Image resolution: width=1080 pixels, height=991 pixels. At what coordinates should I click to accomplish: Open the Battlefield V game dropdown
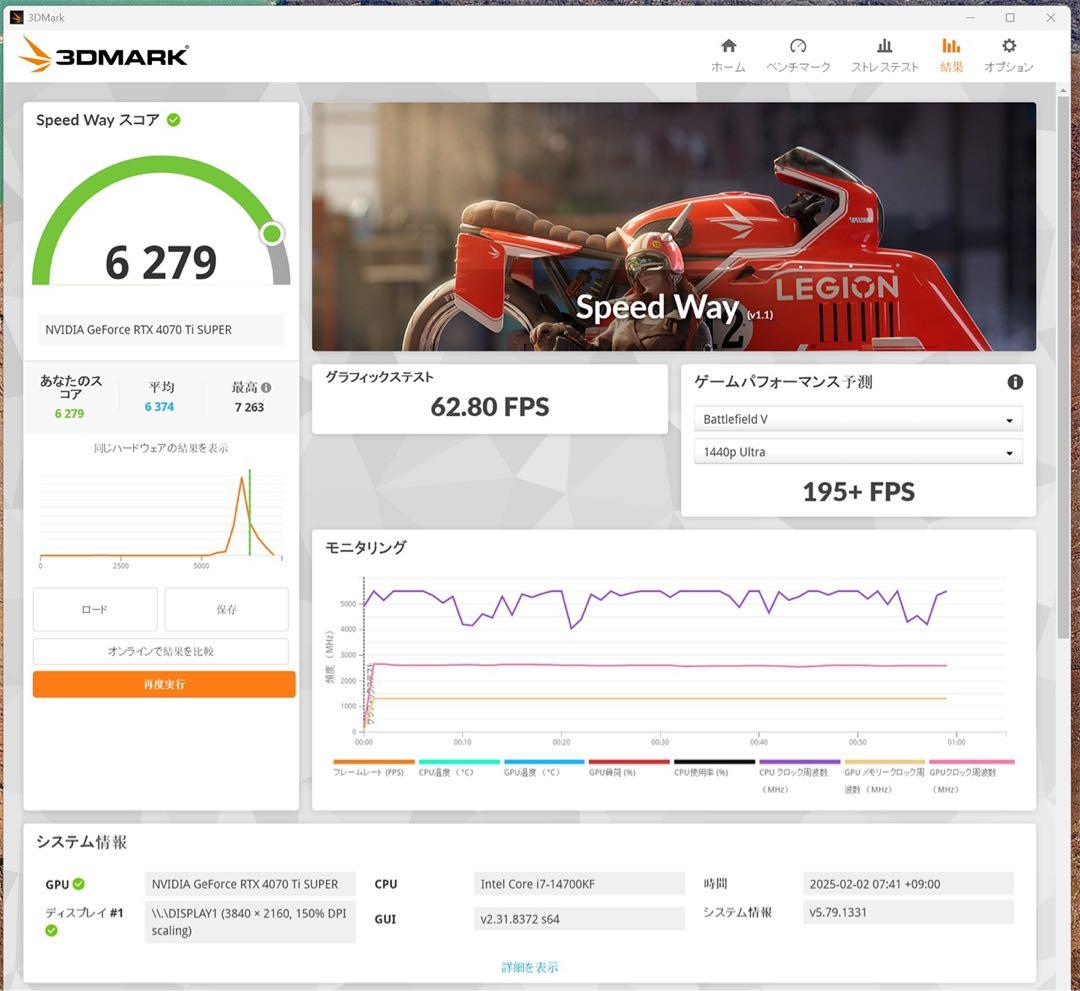tap(857, 418)
